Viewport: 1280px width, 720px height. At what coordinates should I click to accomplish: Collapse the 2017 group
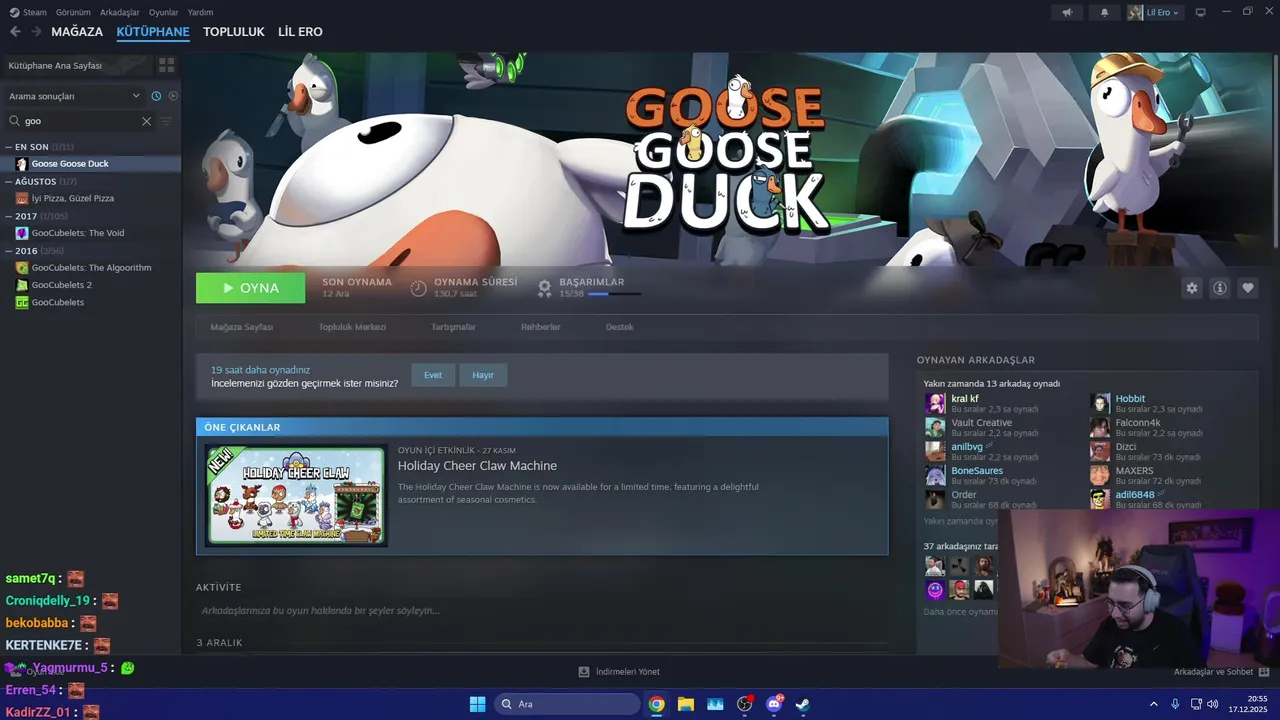point(9,216)
